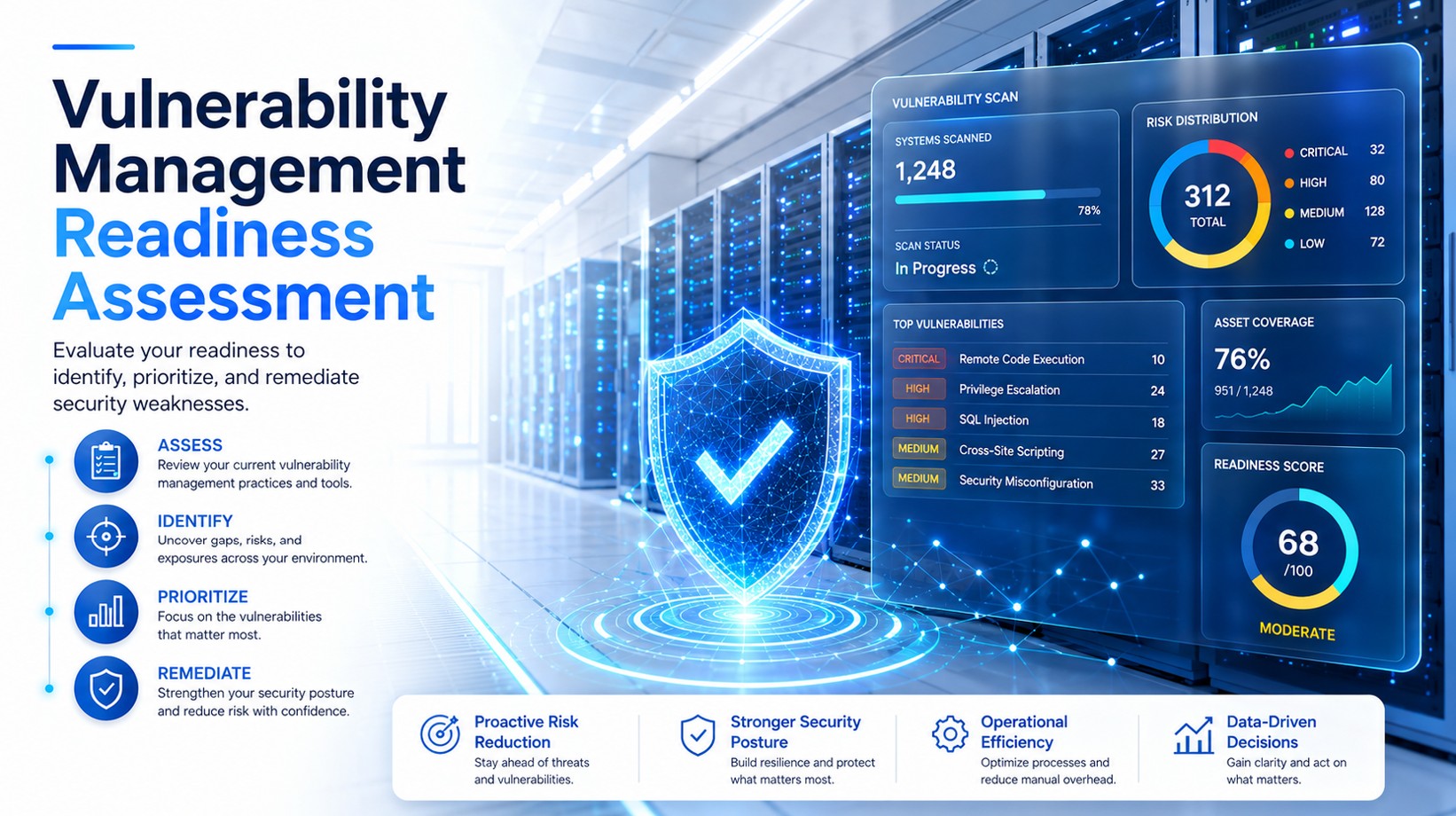Click the SCAN STATUS label
The image size is (1456, 816).
pyautogui.click(x=928, y=246)
